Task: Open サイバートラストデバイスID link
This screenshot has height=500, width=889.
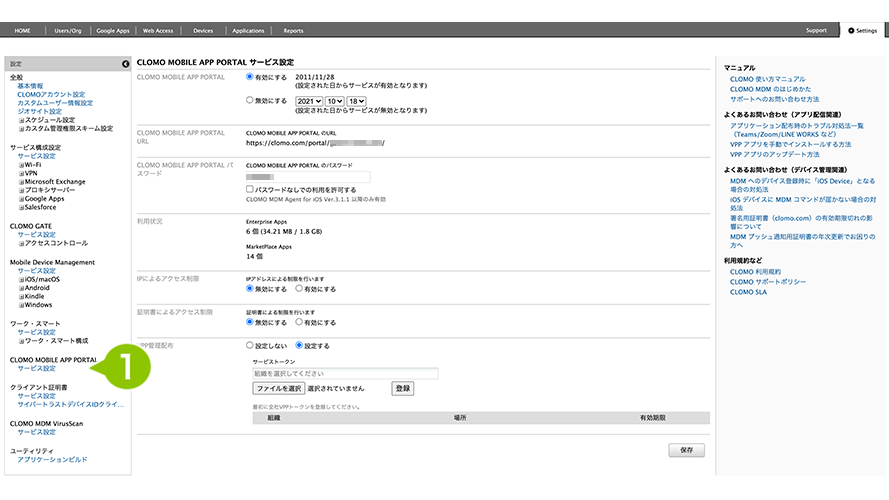Action: [71, 405]
